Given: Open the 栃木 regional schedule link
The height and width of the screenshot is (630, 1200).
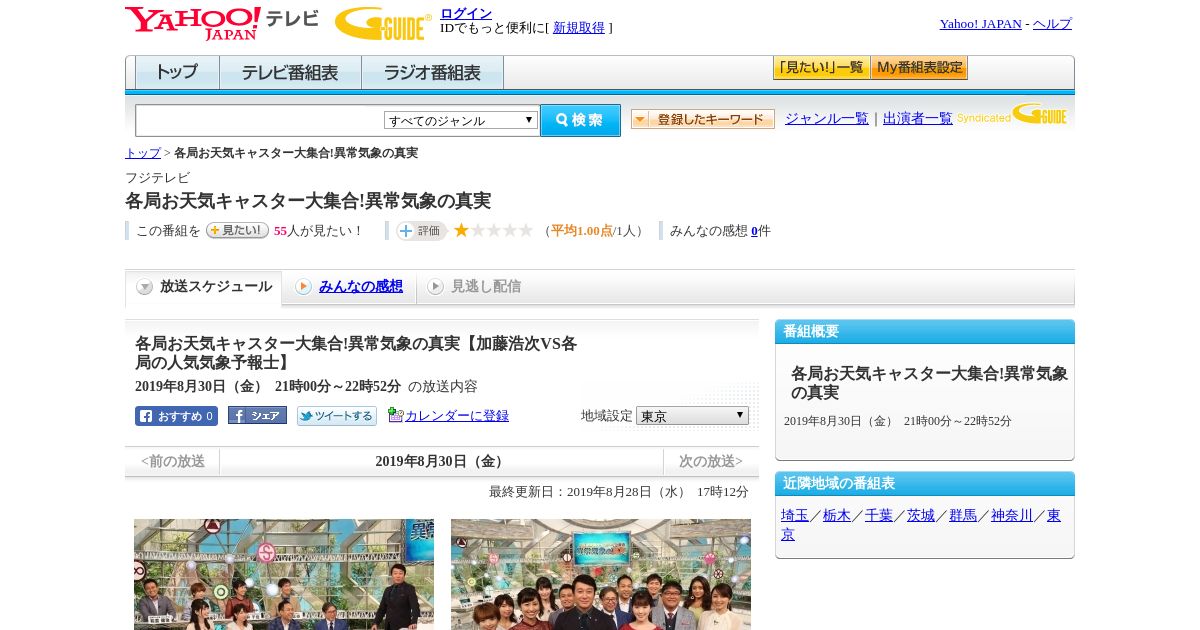Looking at the screenshot, I should [x=837, y=515].
